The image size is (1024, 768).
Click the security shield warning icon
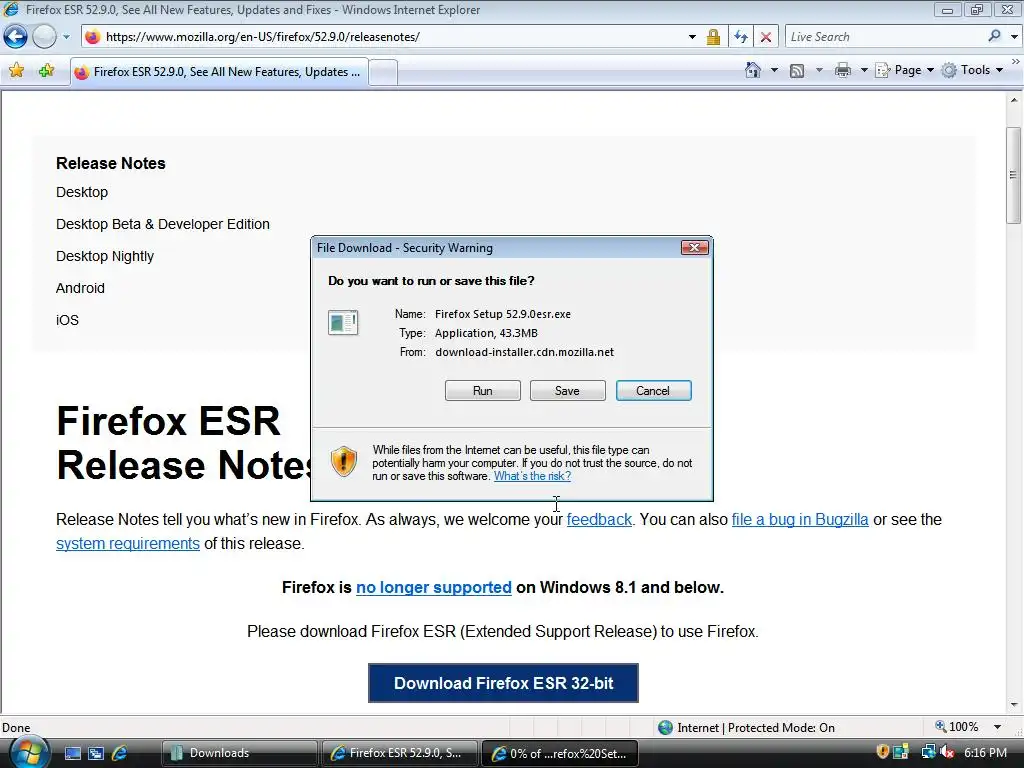coord(344,461)
